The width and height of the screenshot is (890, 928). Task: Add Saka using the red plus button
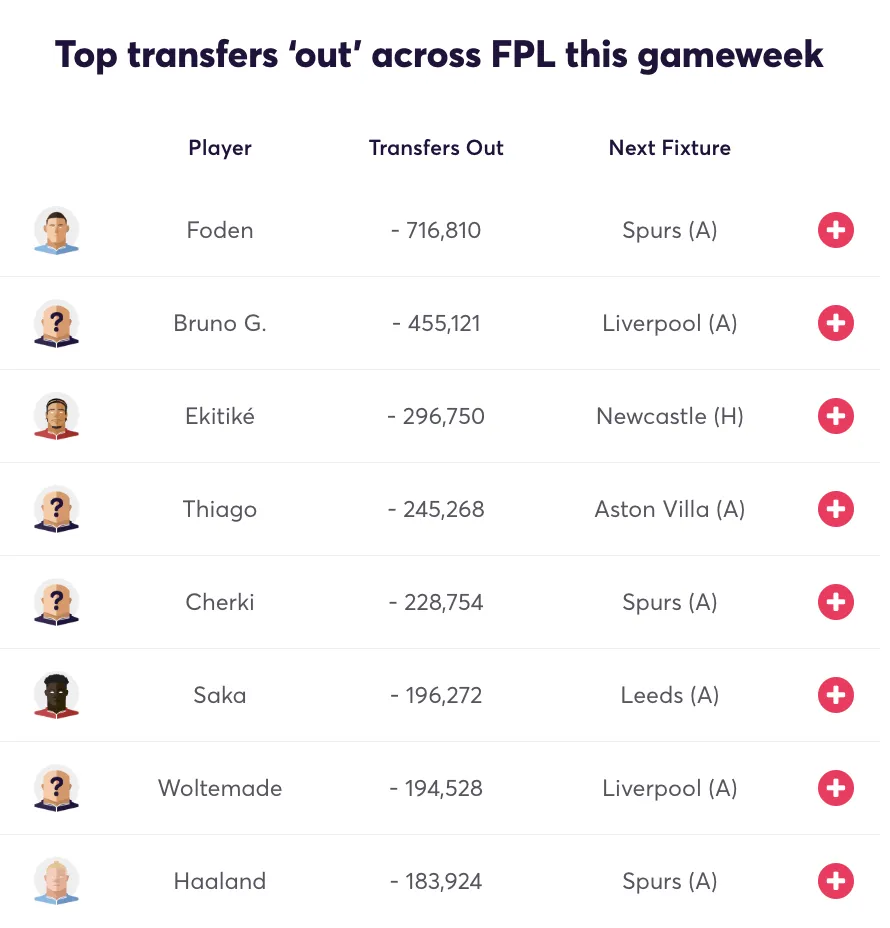835,695
